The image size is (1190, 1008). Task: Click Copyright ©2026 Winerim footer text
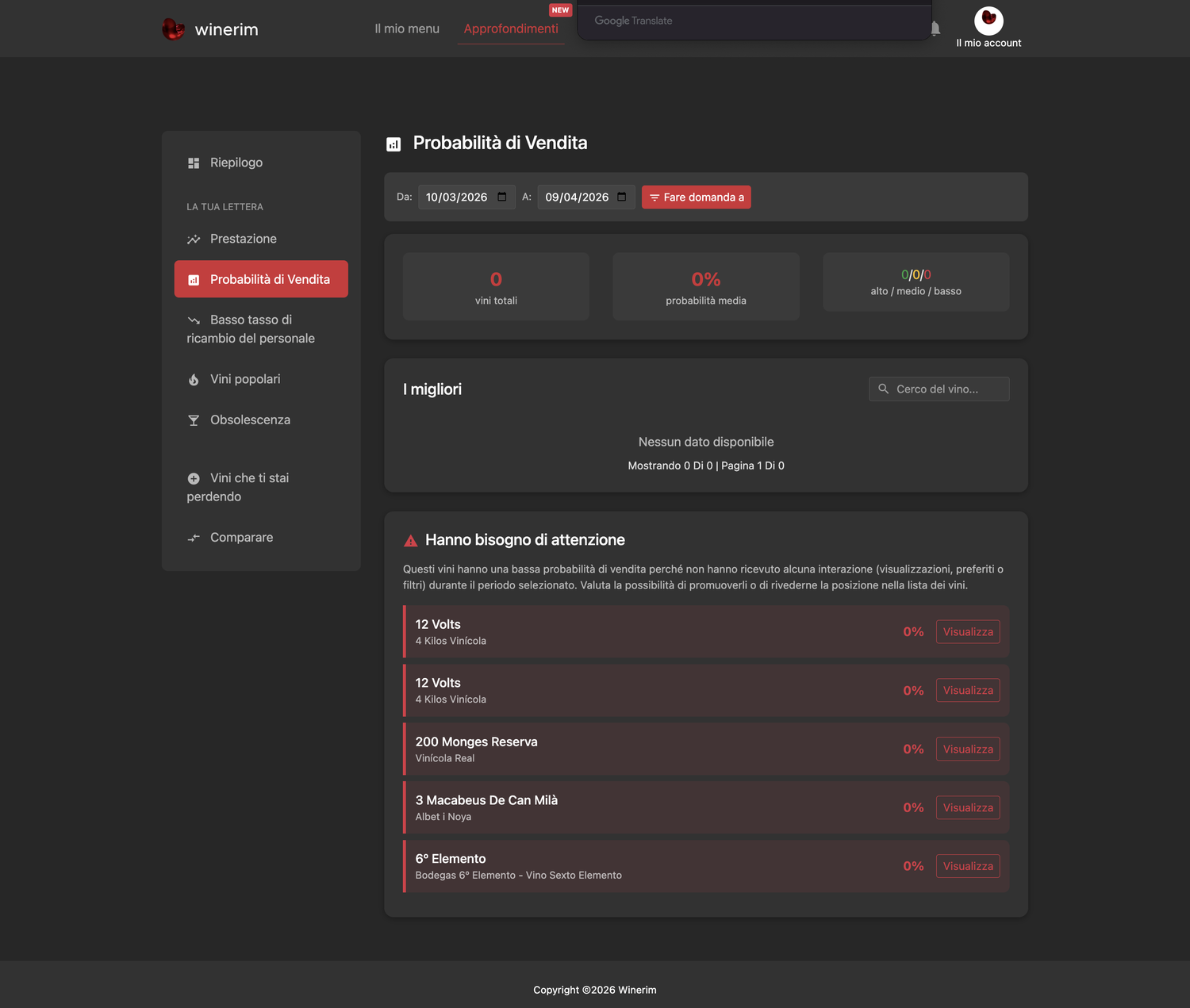coord(595,991)
